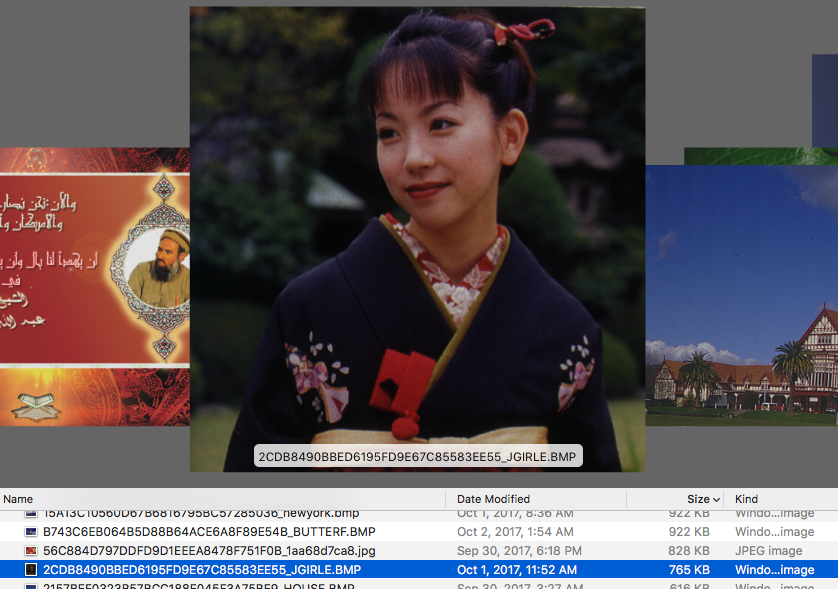This screenshot has height=589, width=838.
Task: Click the highlighted JGIRLE.BMP file name in list
Action: (201, 570)
